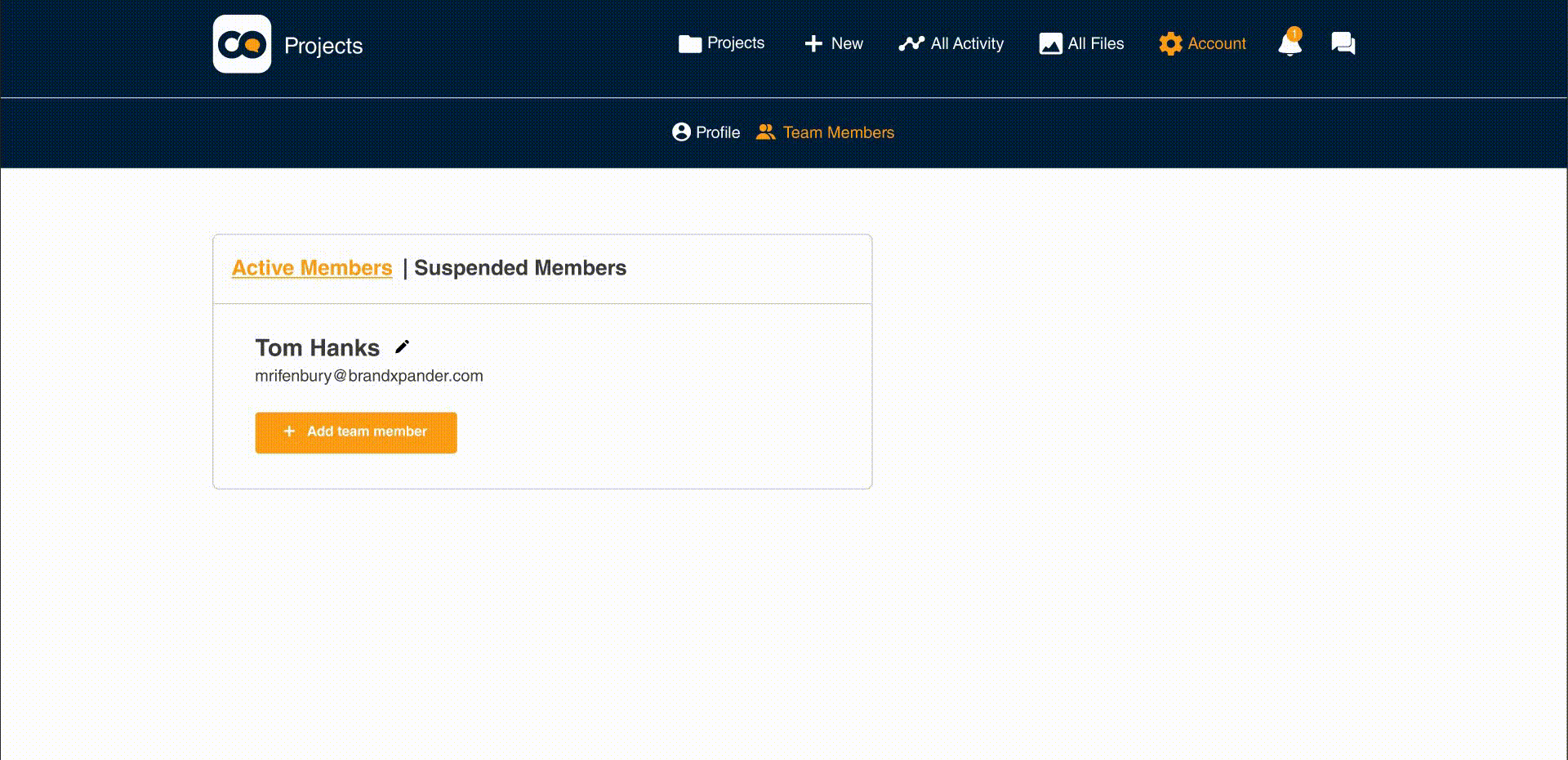Open the notifications bell icon
1568x760 pixels.
click(1290, 42)
